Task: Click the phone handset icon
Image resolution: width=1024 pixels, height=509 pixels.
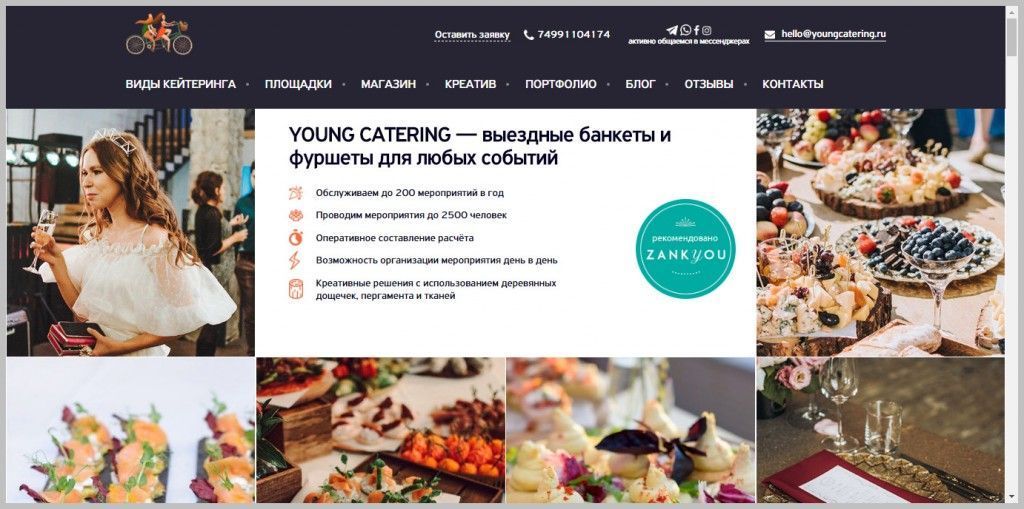Action: pyautogui.click(x=529, y=35)
